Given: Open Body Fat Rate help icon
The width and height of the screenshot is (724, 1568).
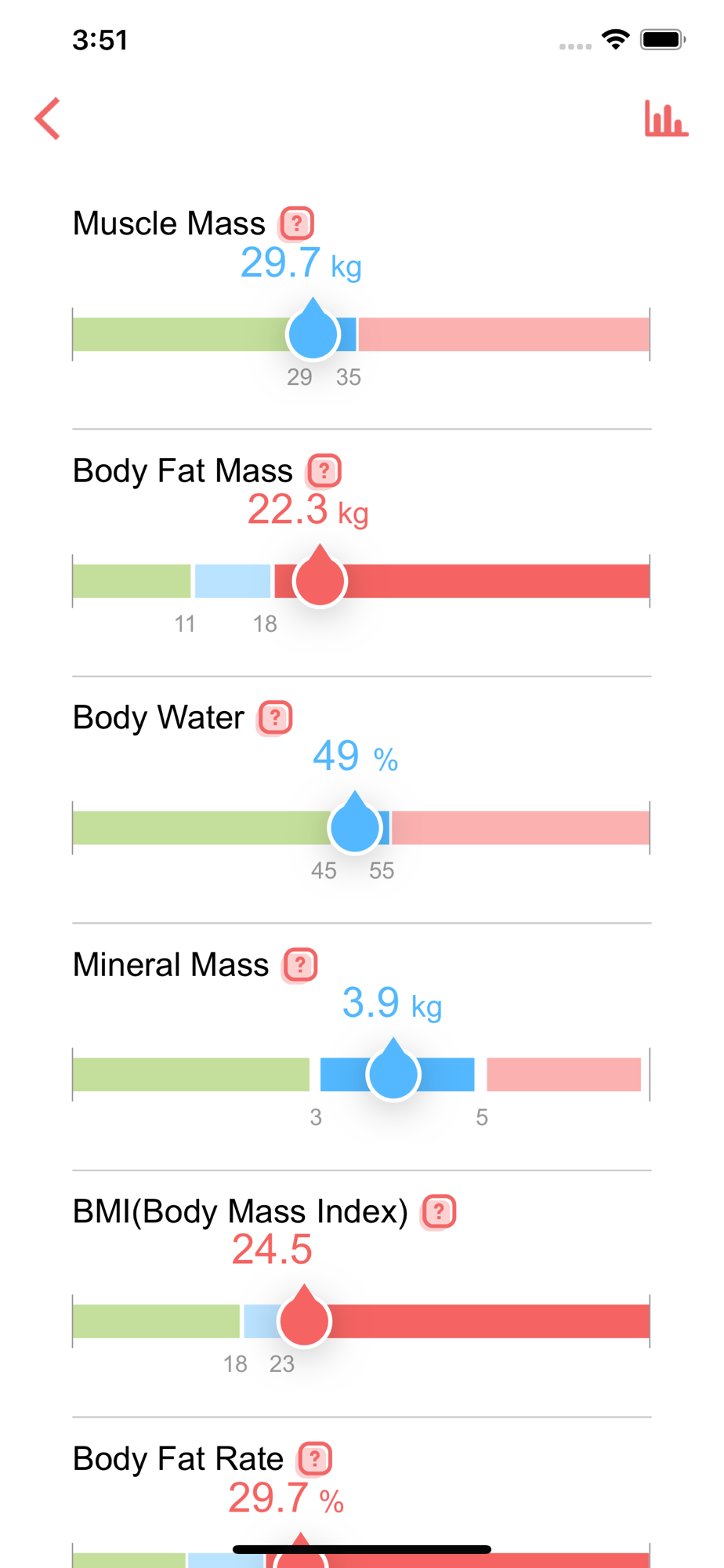Looking at the screenshot, I should coord(316,1459).
